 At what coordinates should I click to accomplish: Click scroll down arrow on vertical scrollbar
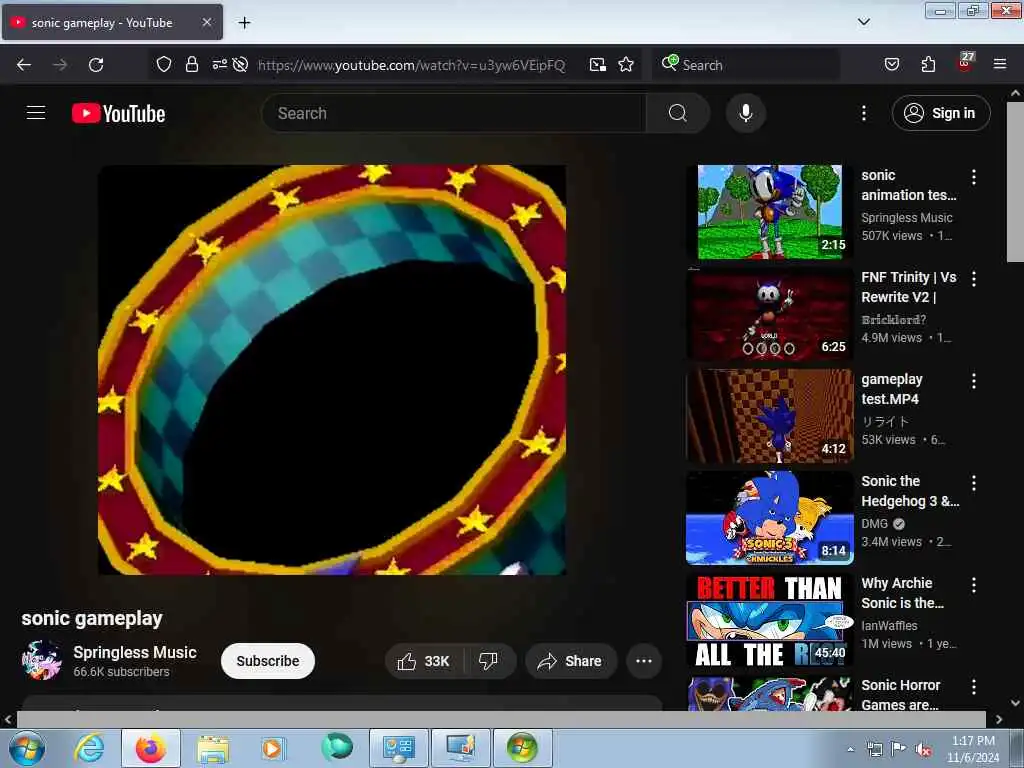click(x=1015, y=703)
